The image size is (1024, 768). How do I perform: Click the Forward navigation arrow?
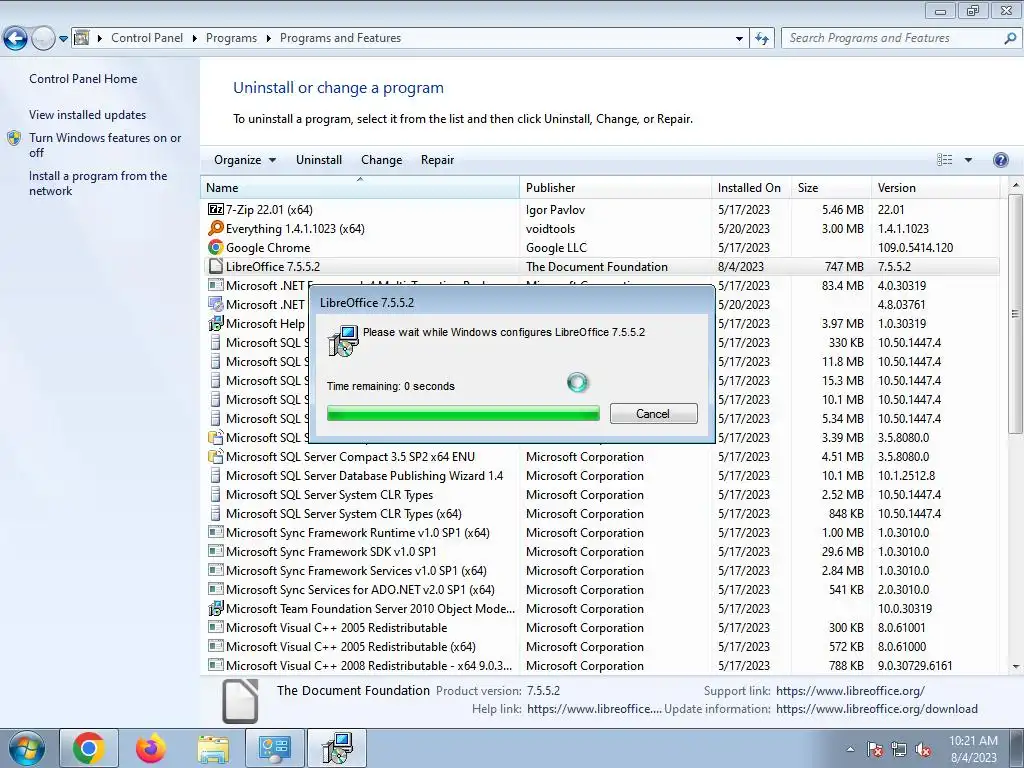pos(43,39)
